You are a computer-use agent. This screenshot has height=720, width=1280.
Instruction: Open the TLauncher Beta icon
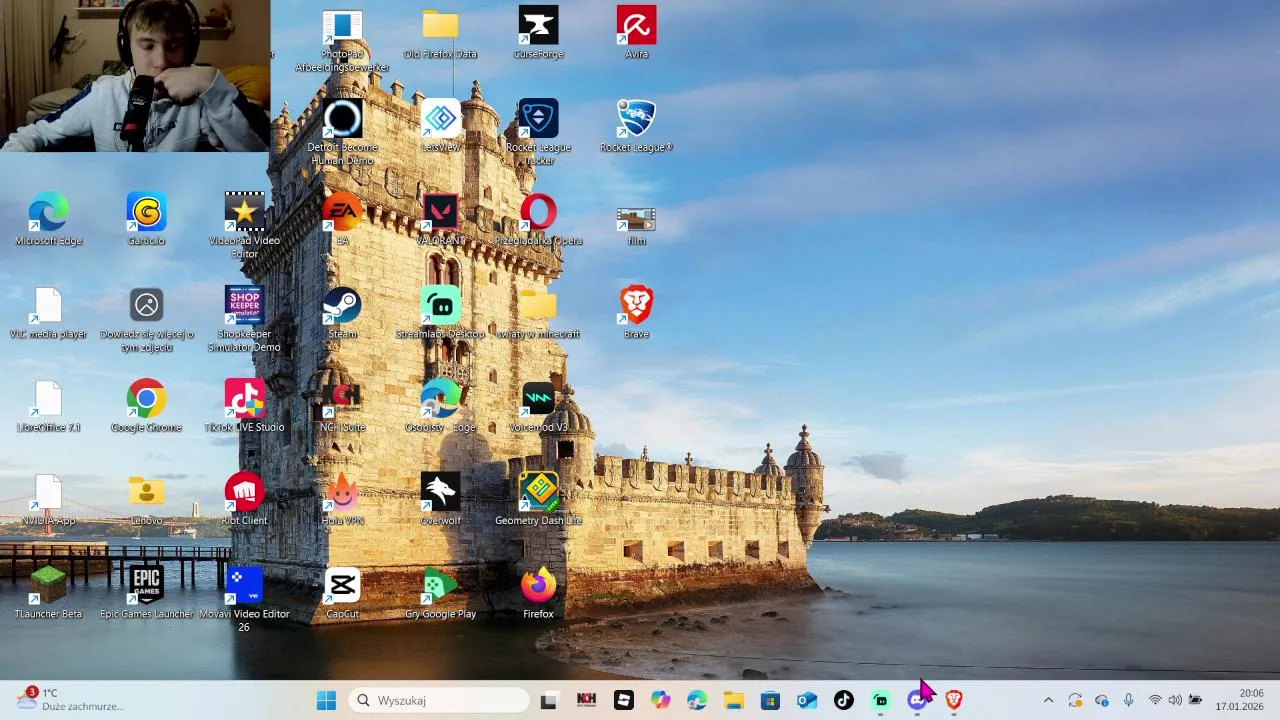click(48, 592)
